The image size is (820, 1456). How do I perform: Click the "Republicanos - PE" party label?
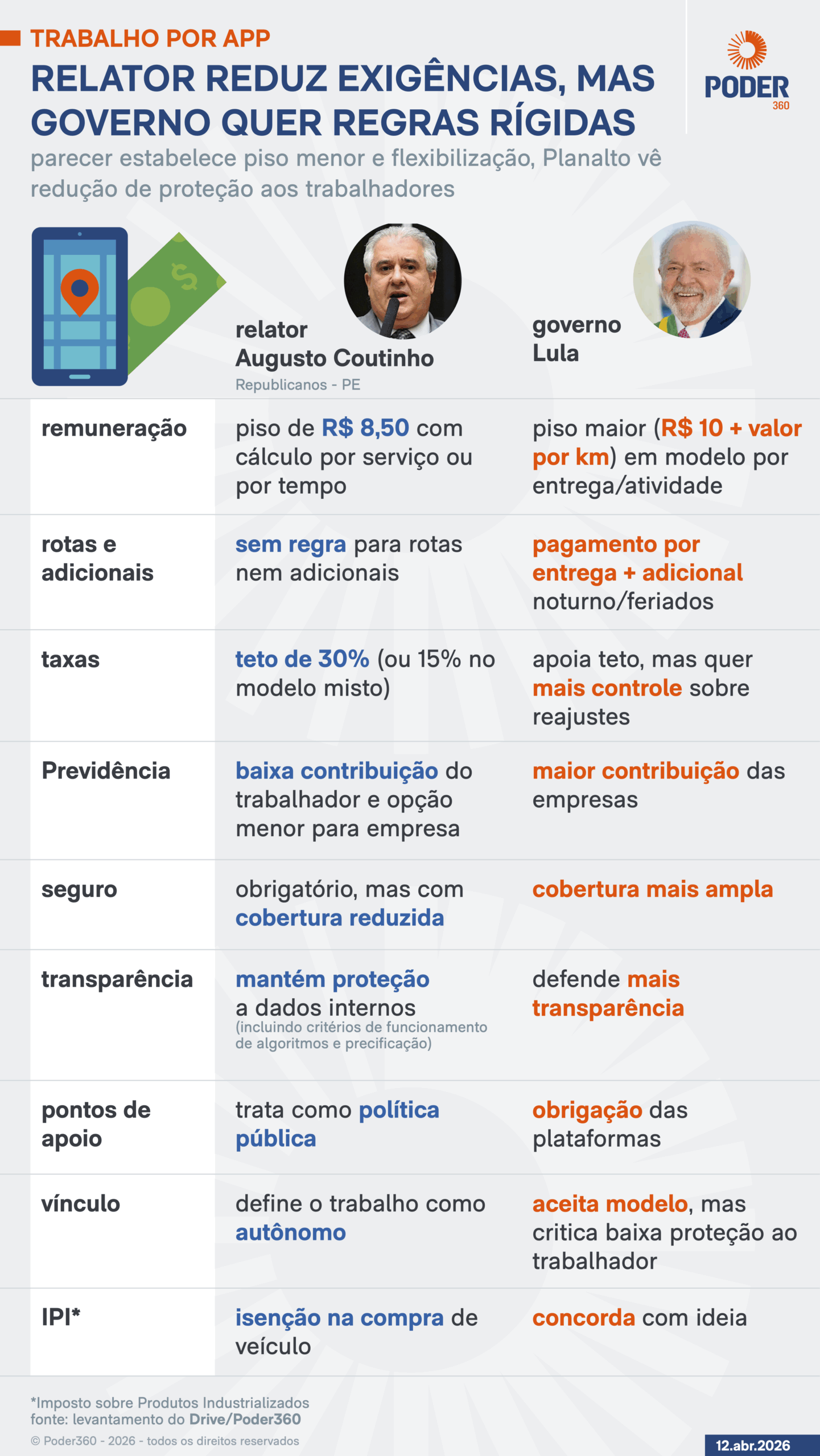[298, 385]
